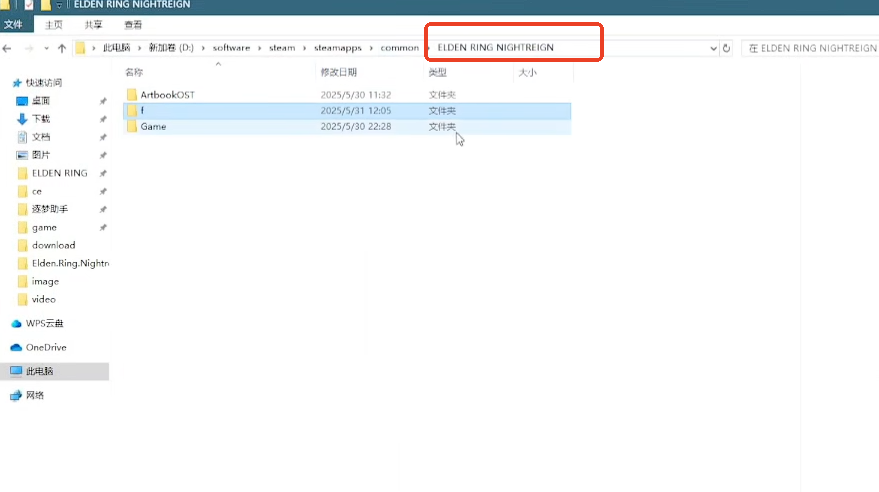Click the pin icon next to 文档
The width and height of the screenshot is (879, 492).
(x=103, y=137)
